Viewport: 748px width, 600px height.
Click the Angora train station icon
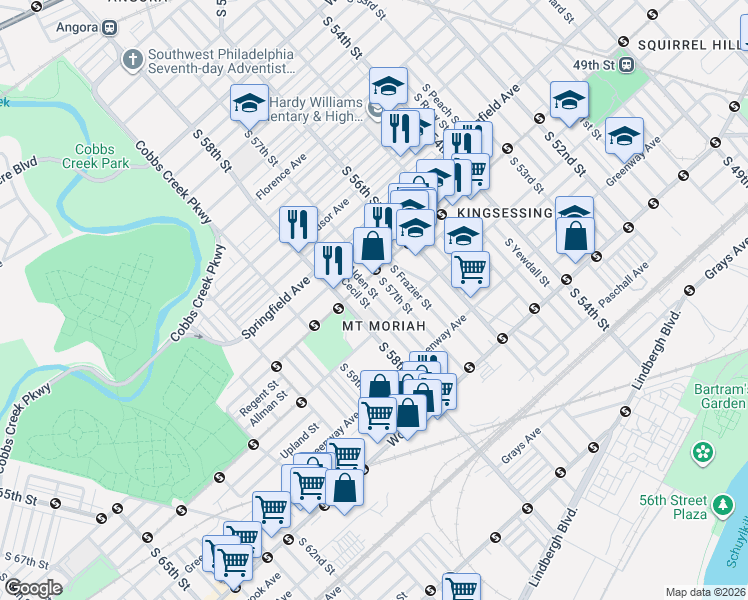coord(110,28)
